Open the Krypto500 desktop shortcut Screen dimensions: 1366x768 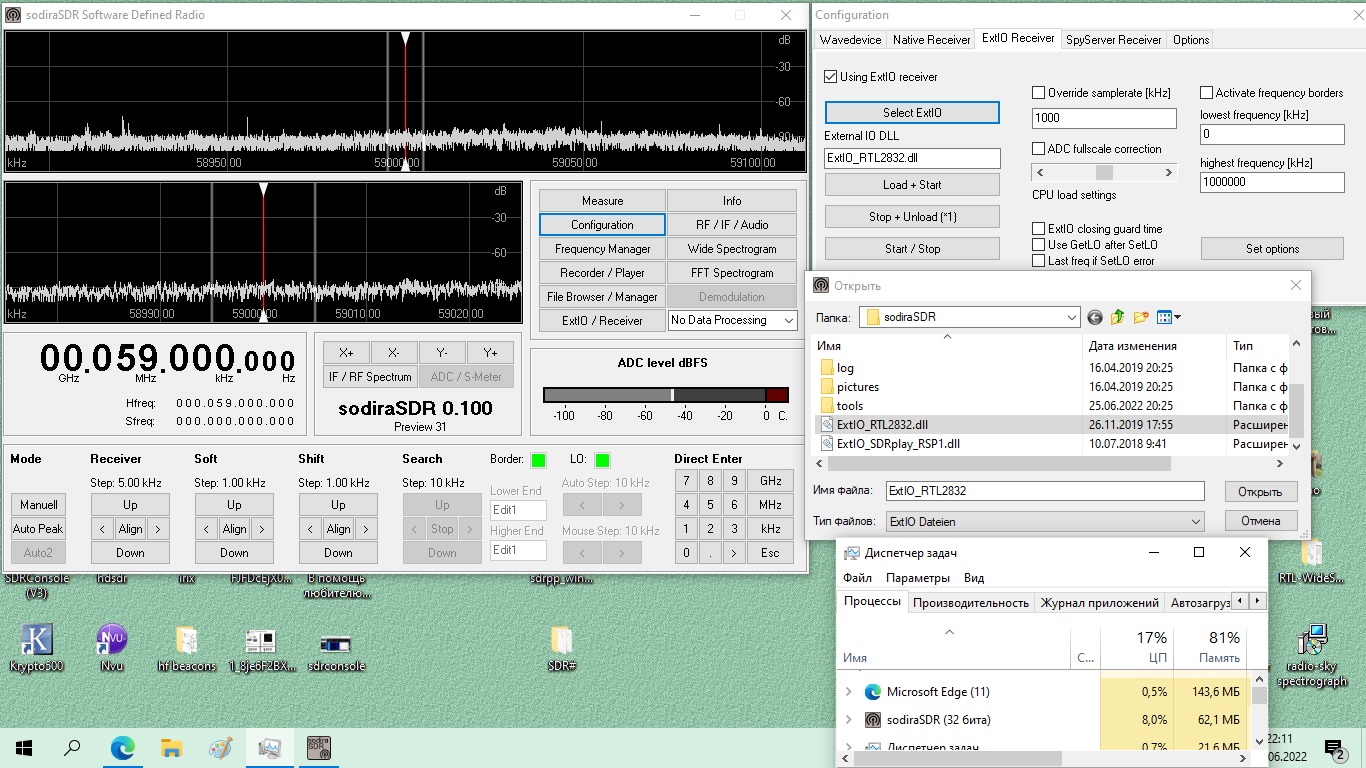[36, 640]
